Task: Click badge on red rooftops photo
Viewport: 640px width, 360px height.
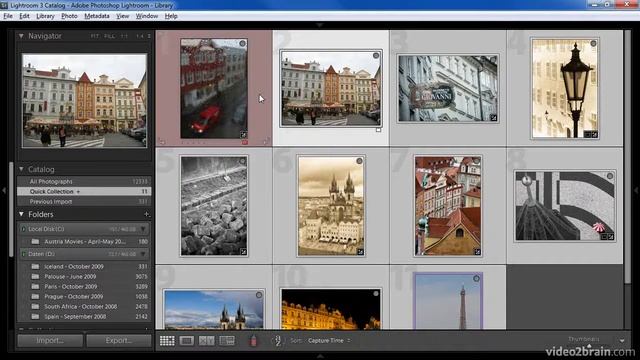Action: [x=478, y=252]
